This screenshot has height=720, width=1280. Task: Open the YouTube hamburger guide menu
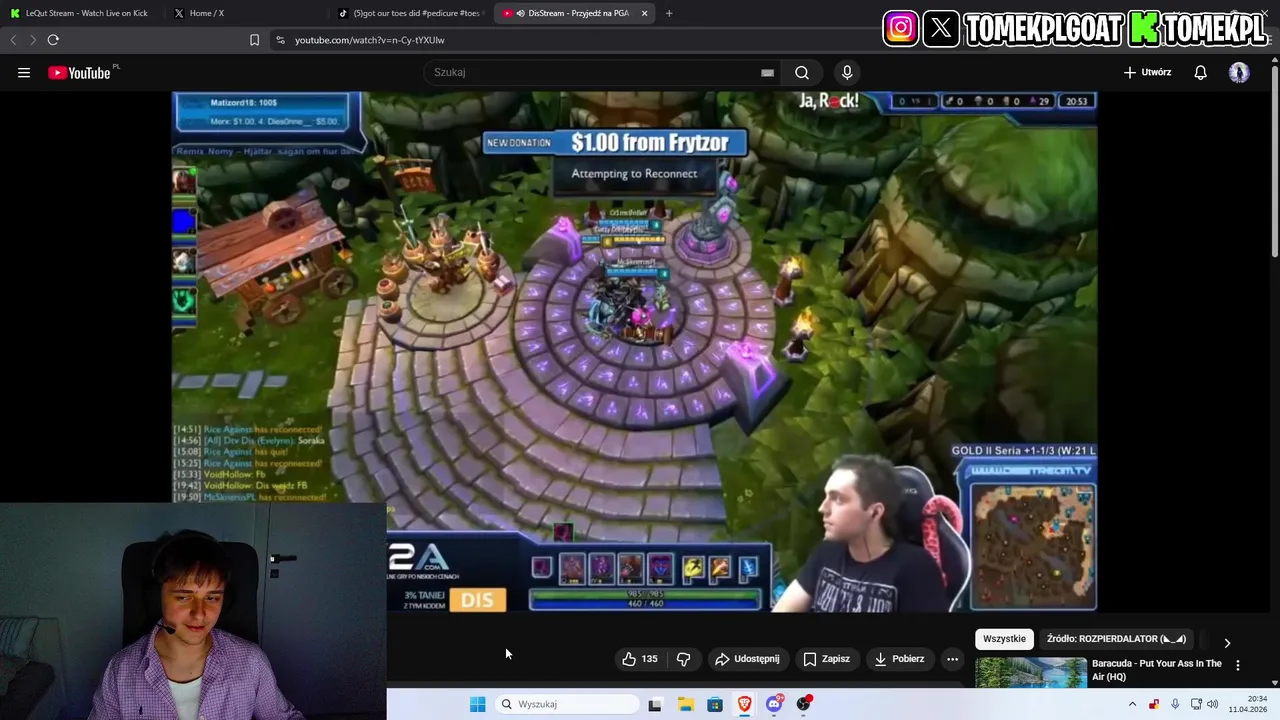[24, 72]
